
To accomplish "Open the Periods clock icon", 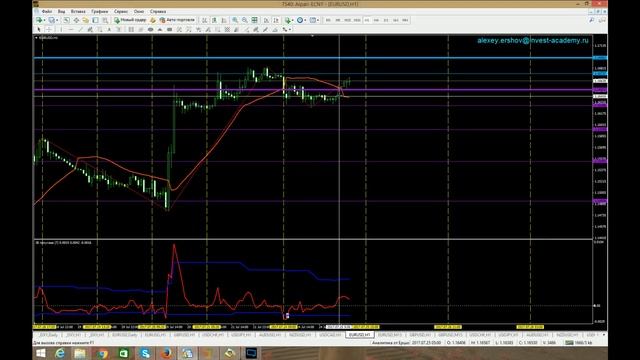I will (x=300, y=20).
